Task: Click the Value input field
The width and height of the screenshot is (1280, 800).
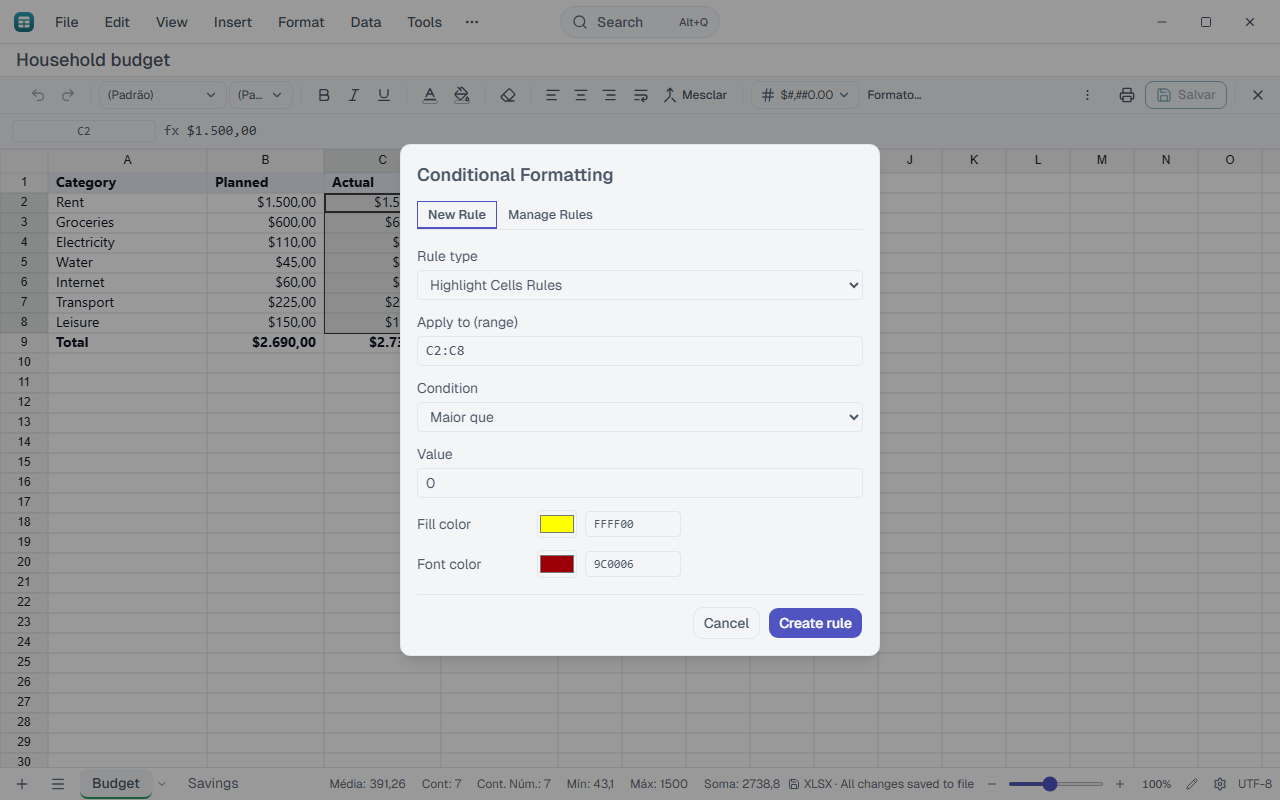Action: point(640,483)
